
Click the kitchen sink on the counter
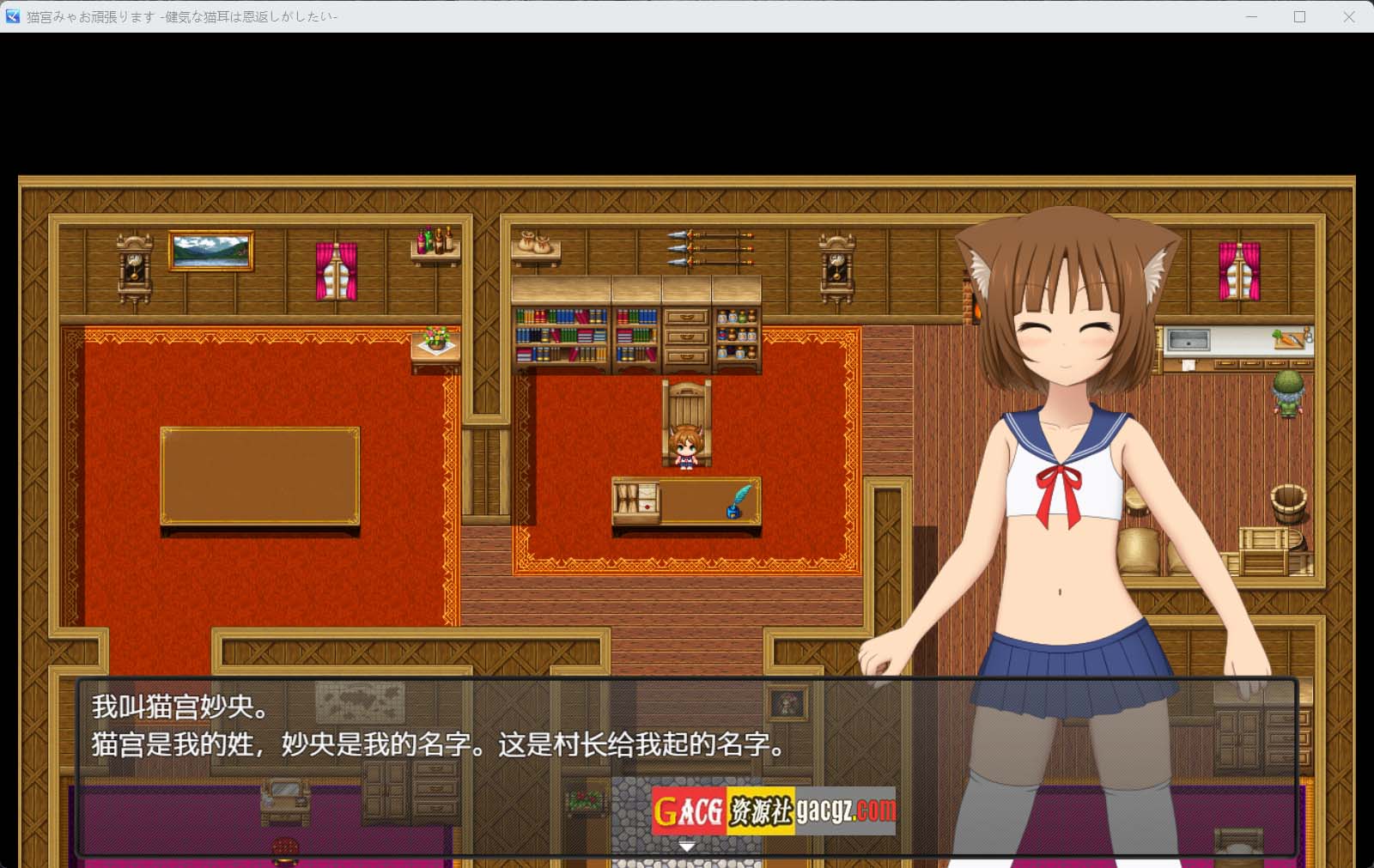click(1189, 341)
